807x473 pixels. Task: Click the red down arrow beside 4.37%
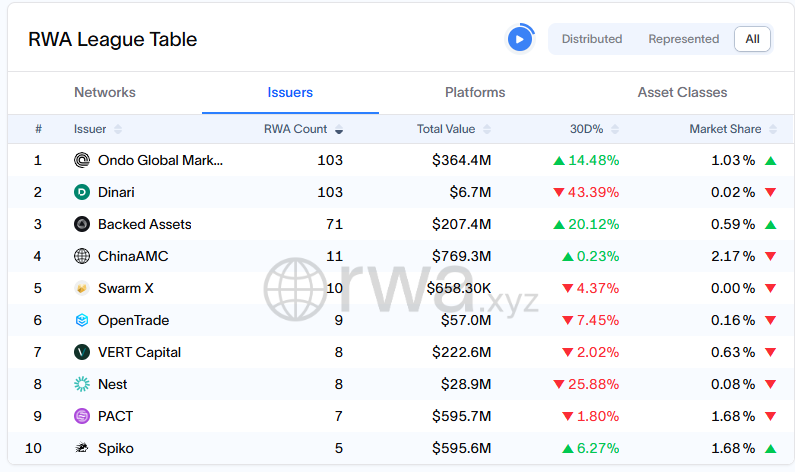[x=568, y=288]
